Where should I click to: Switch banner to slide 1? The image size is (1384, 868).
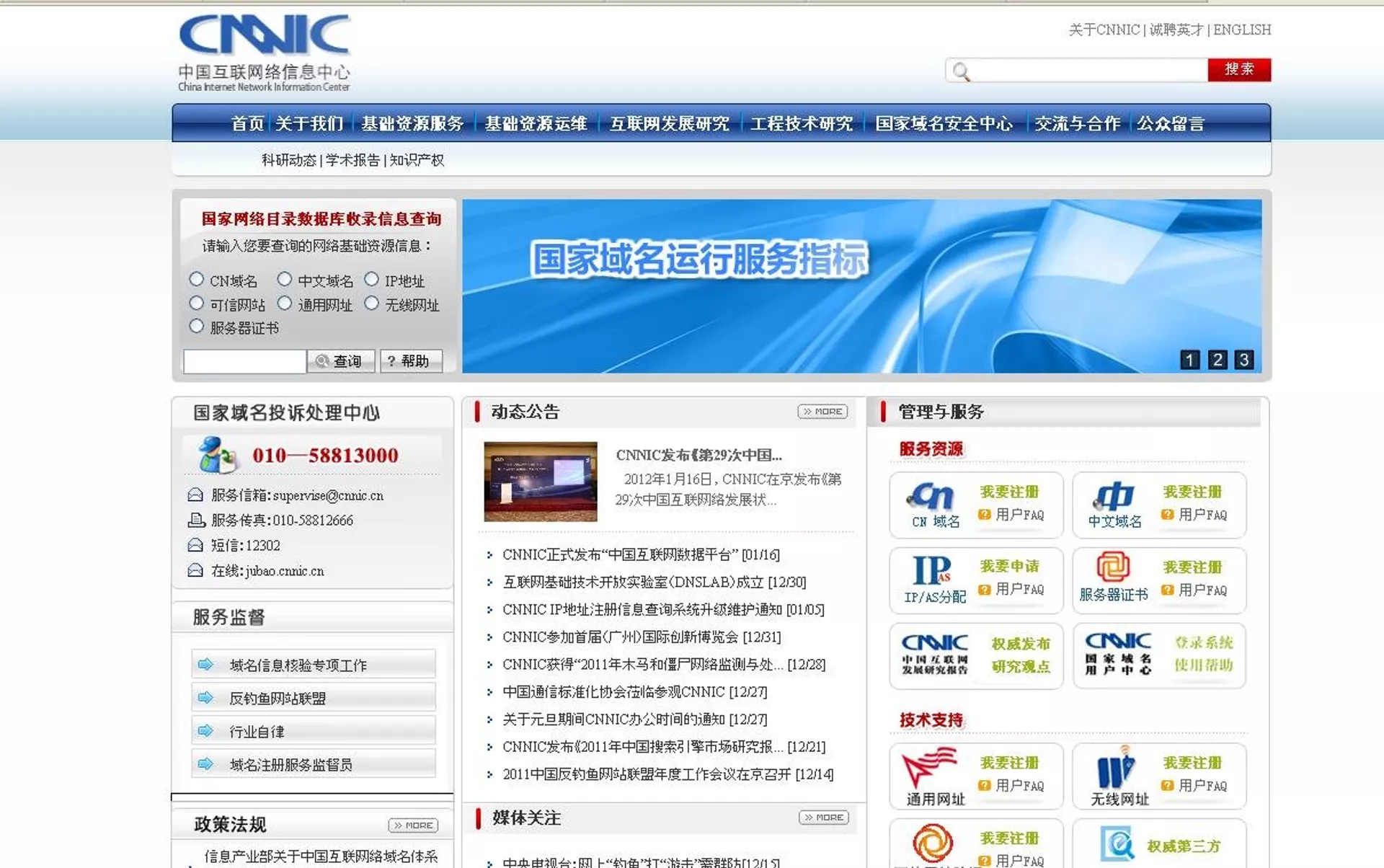pos(1190,360)
